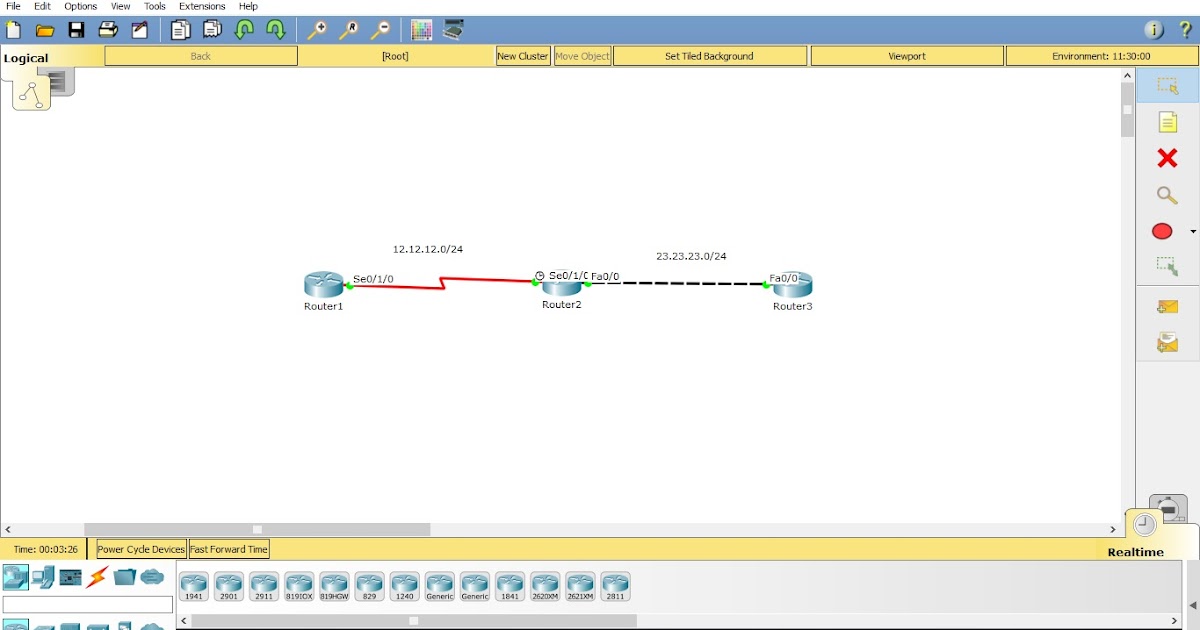Activate the Delete tool

[1166, 158]
